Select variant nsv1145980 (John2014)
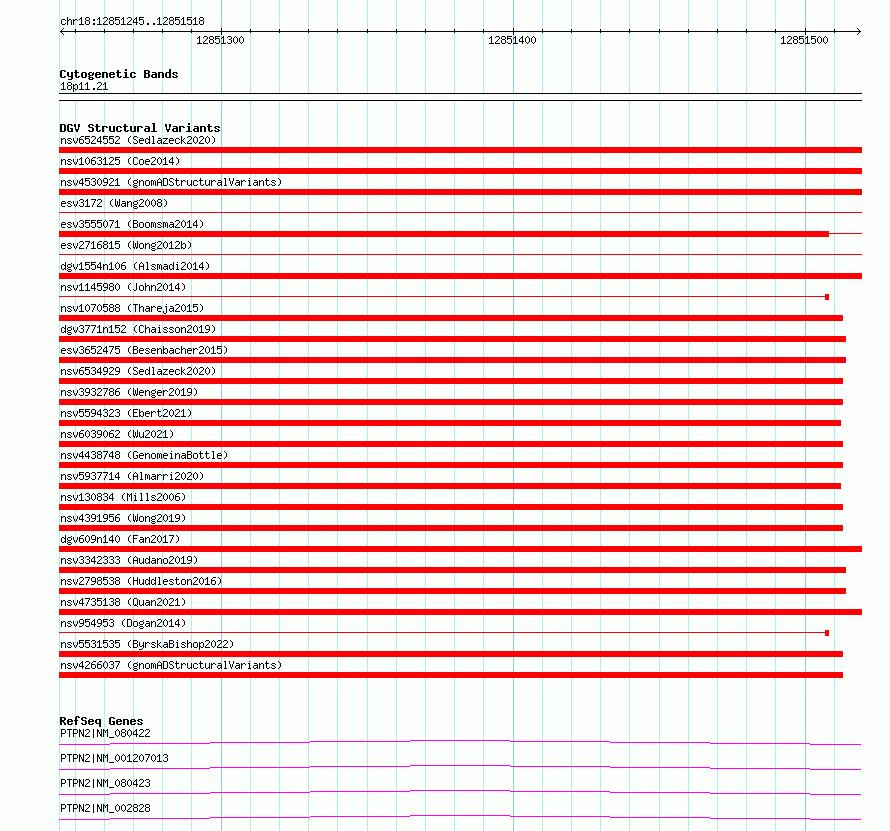This screenshot has width=890, height=831. point(123,287)
